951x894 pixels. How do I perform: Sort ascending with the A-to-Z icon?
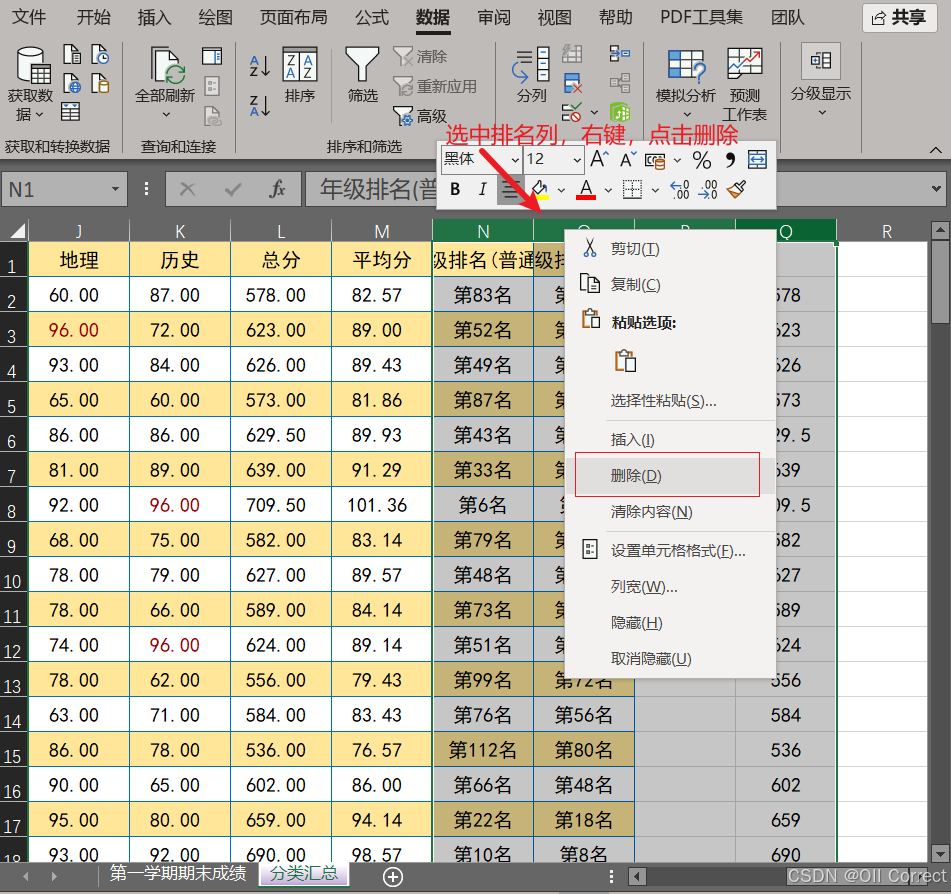click(260, 66)
